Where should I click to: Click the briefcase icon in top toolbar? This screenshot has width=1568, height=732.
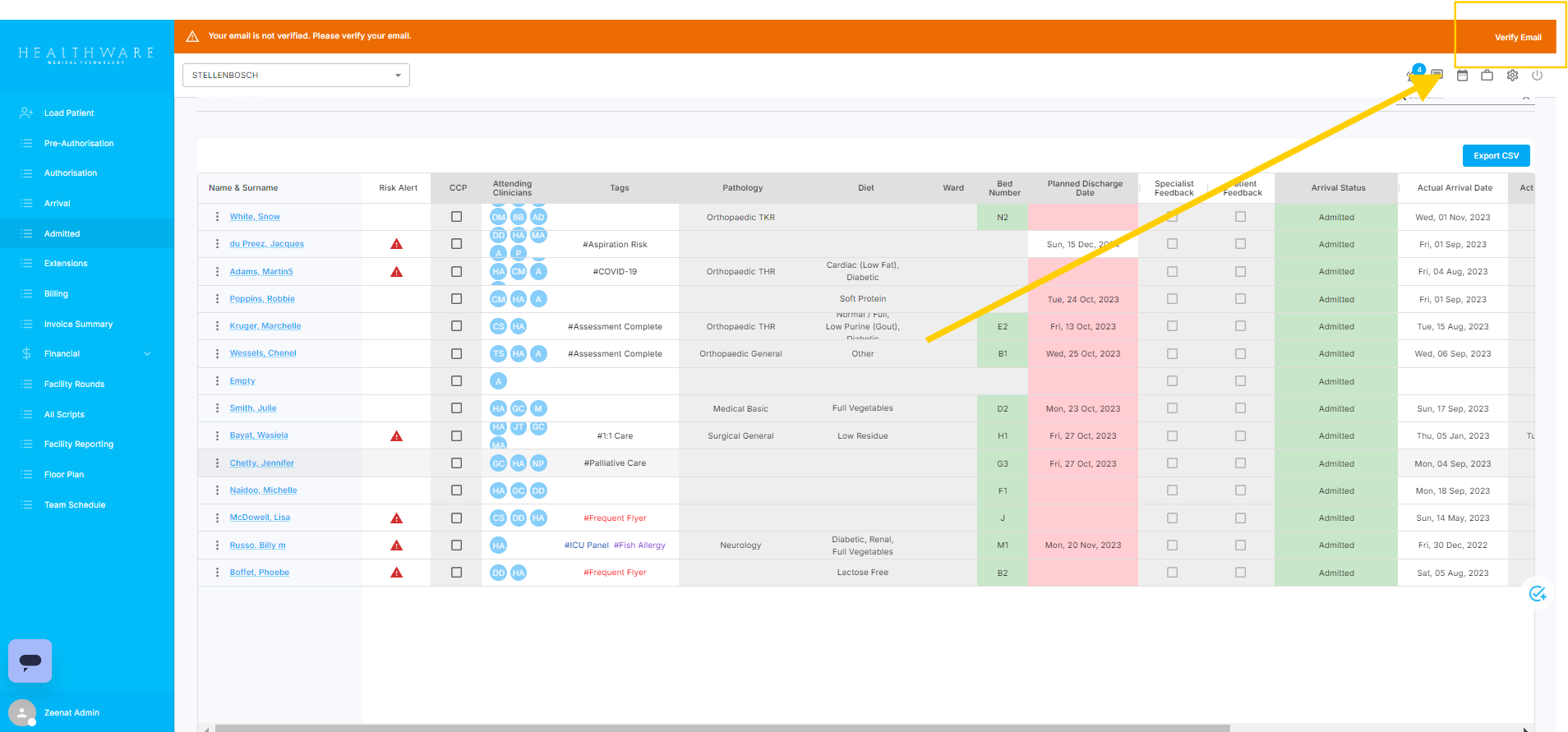1487,76
